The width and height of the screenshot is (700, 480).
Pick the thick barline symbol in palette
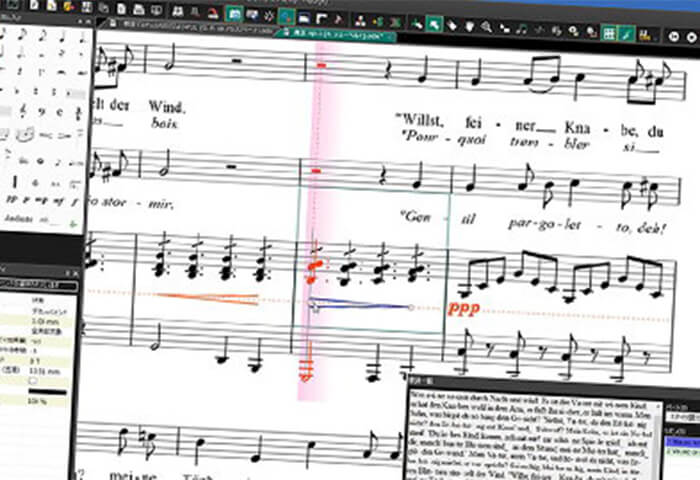pos(15,182)
